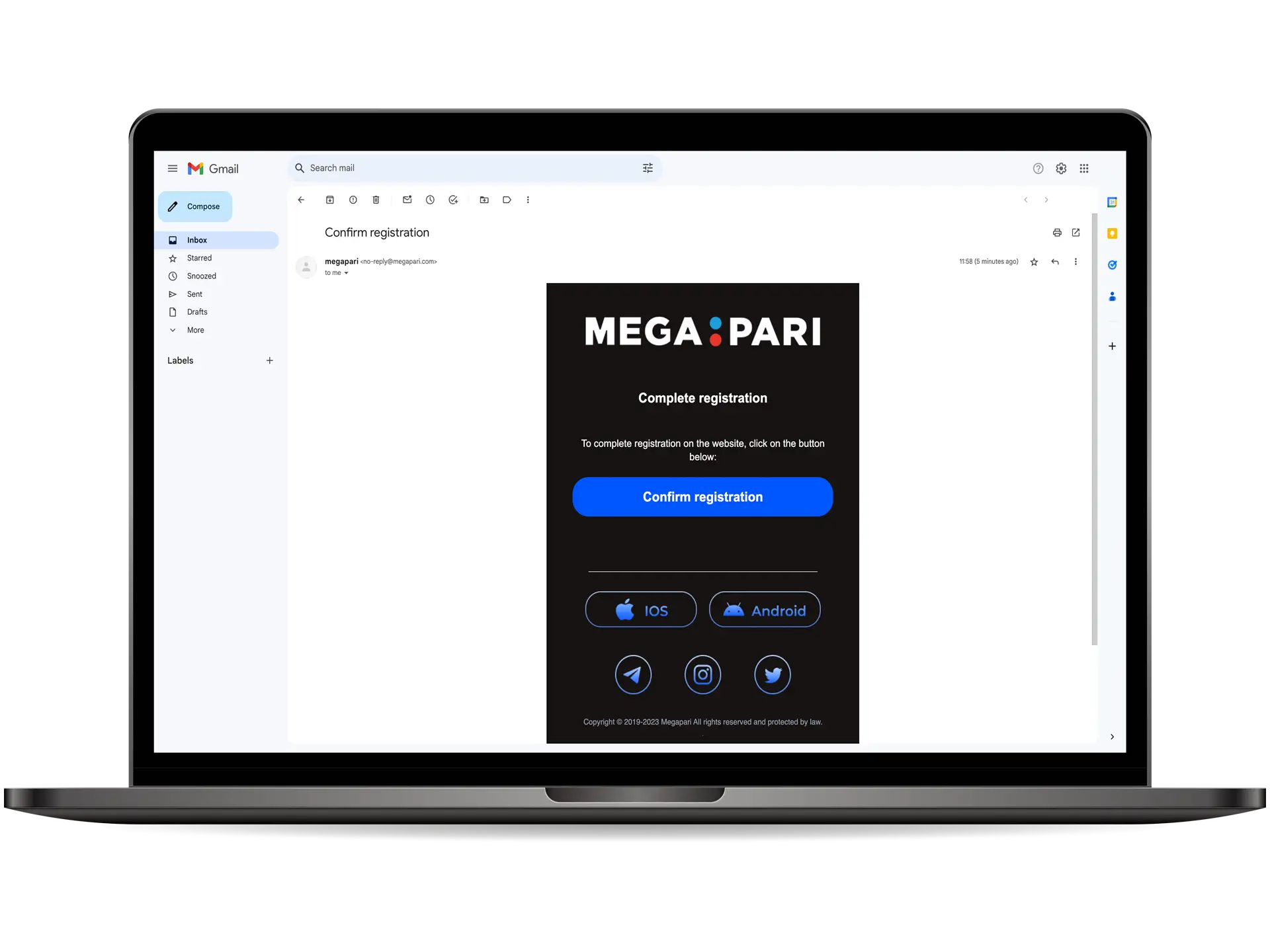Expand email three-dot options menu
This screenshot has width=1270, height=952.
tap(1076, 261)
